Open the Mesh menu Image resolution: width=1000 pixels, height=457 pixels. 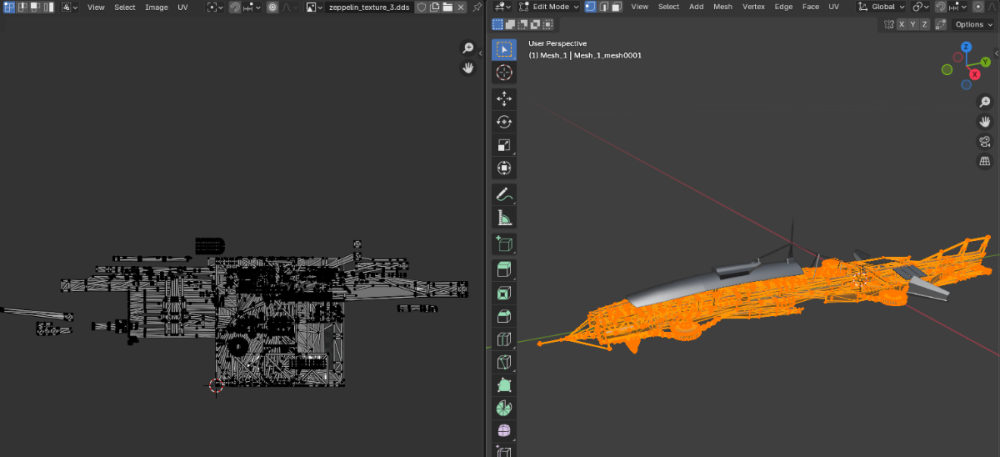(x=723, y=6)
